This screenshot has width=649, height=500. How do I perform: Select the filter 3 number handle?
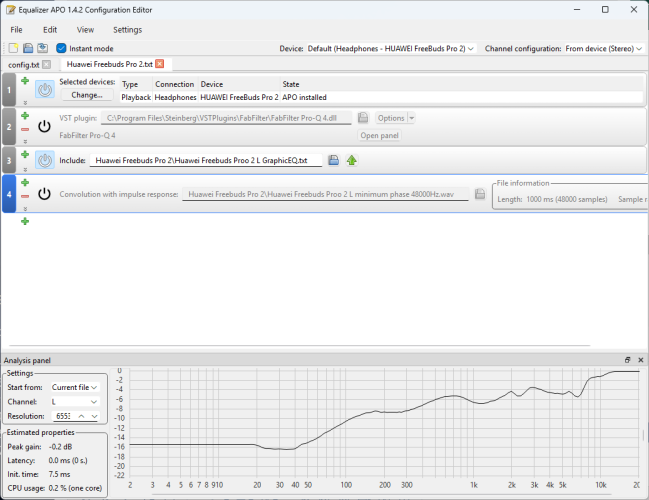[x=9, y=160]
